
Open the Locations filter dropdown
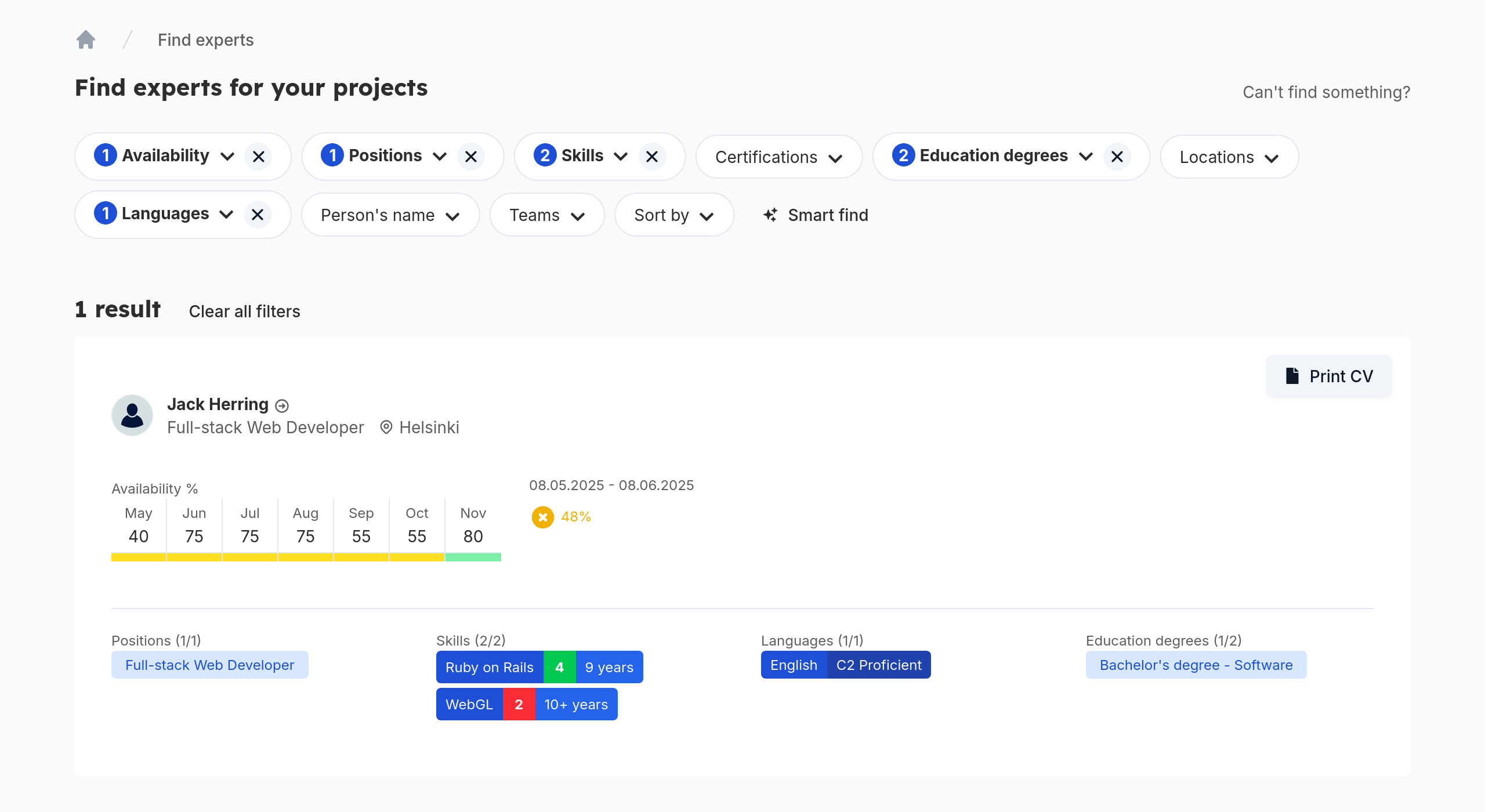coord(1229,157)
